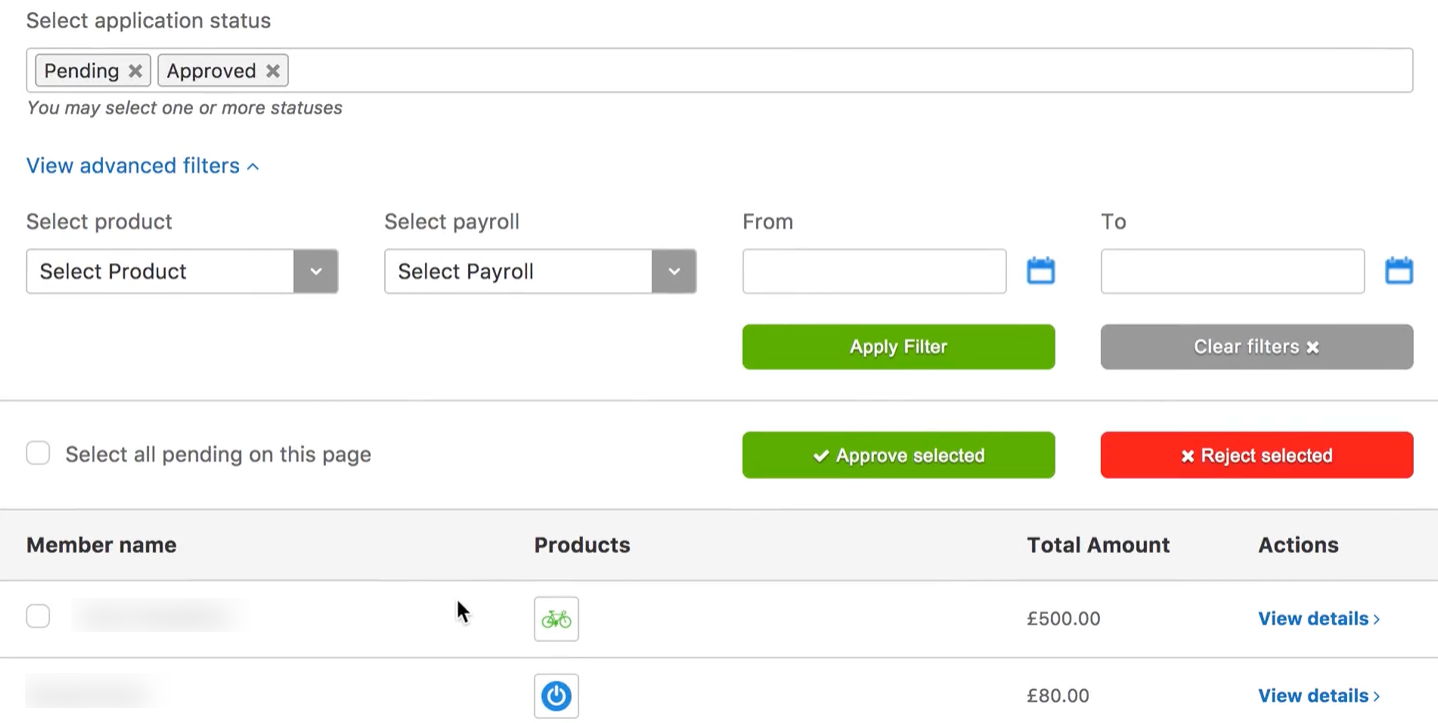
Task: Click into the From date field
Action: 874,272
